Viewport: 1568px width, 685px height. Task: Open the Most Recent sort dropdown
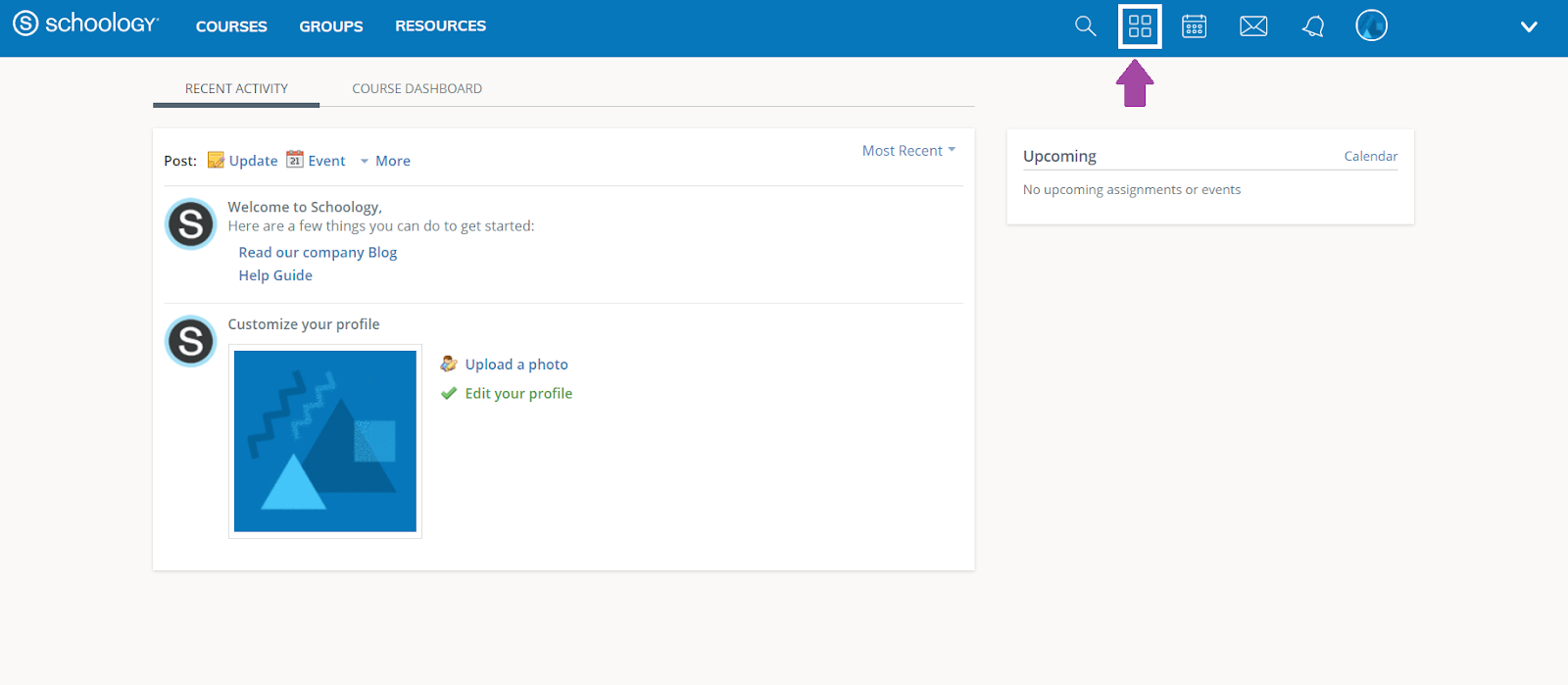(x=908, y=151)
